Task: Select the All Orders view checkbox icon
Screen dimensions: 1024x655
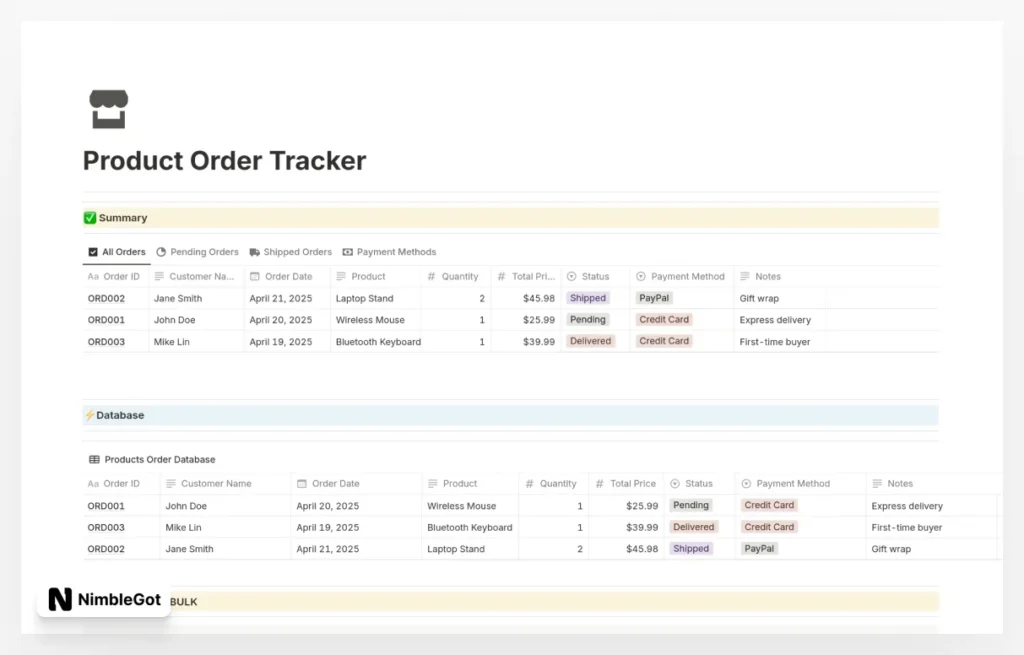Action: pyautogui.click(x=92, y=251)
